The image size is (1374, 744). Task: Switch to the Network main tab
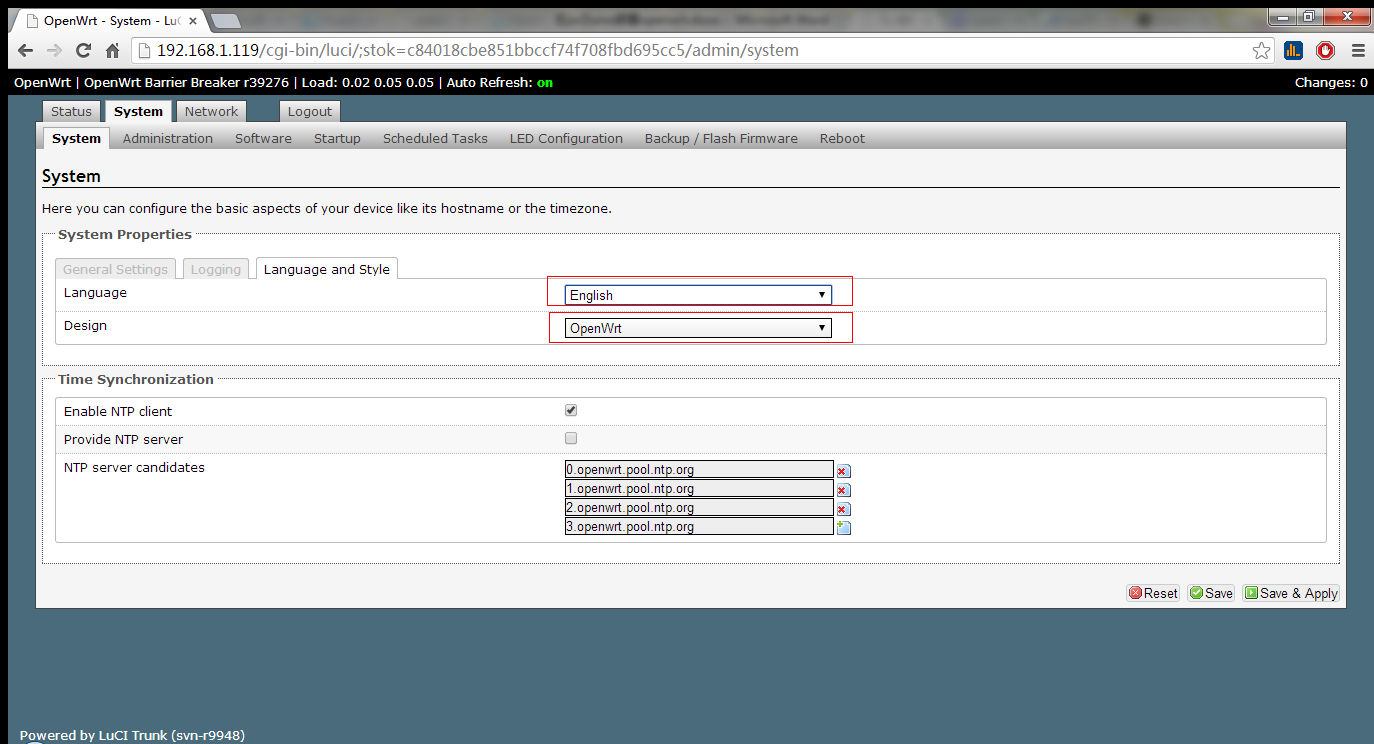click(211, 111)
